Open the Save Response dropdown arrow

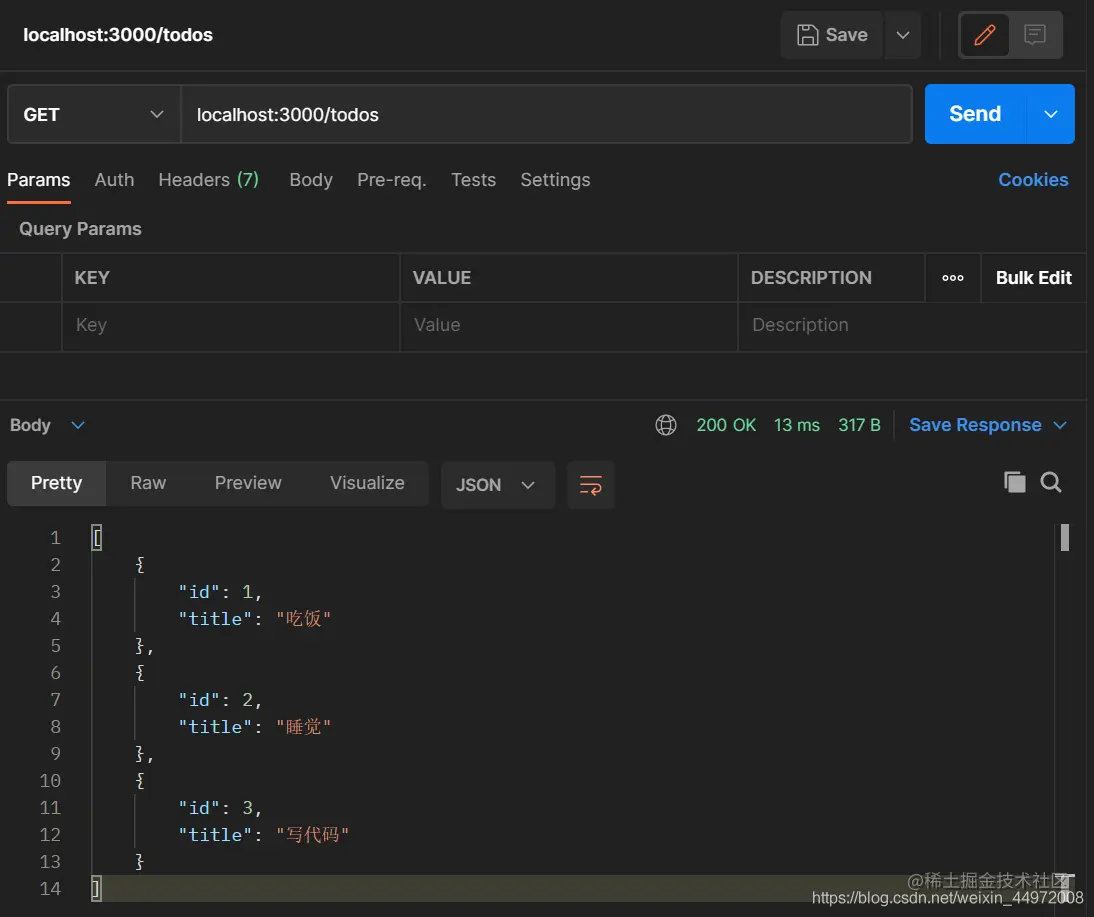(x=1060, y=425)
